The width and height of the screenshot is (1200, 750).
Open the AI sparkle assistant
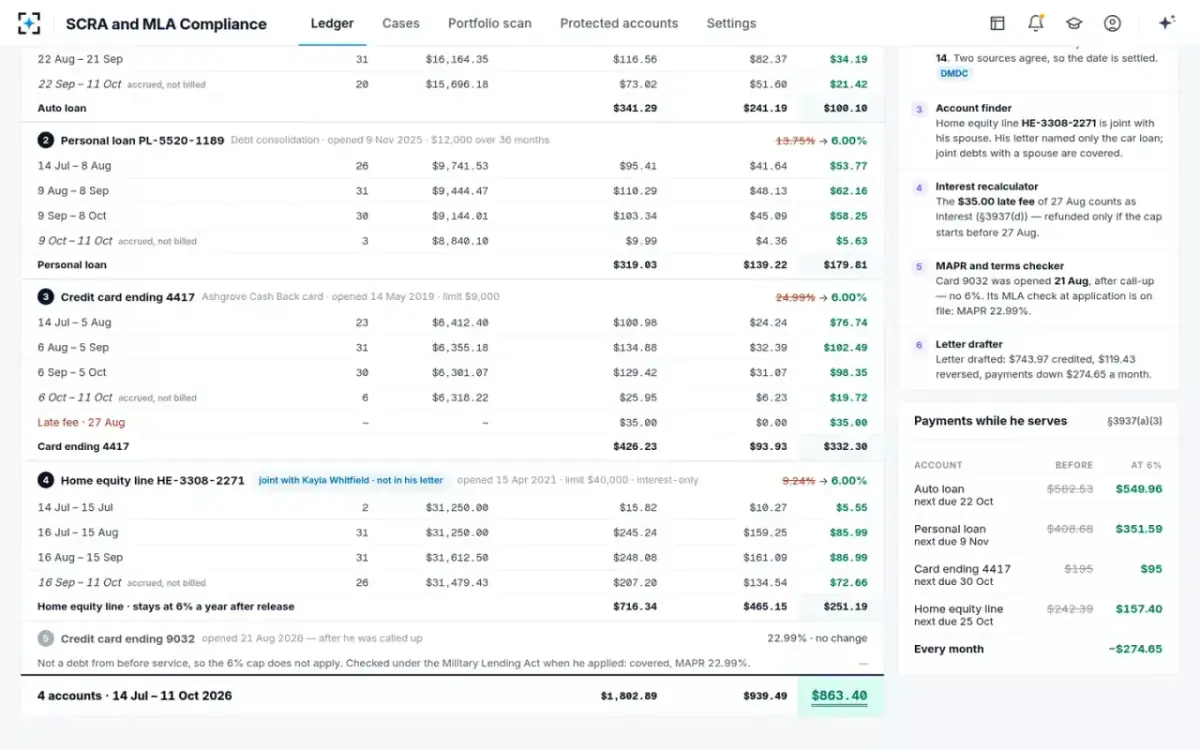(1166, 23)
